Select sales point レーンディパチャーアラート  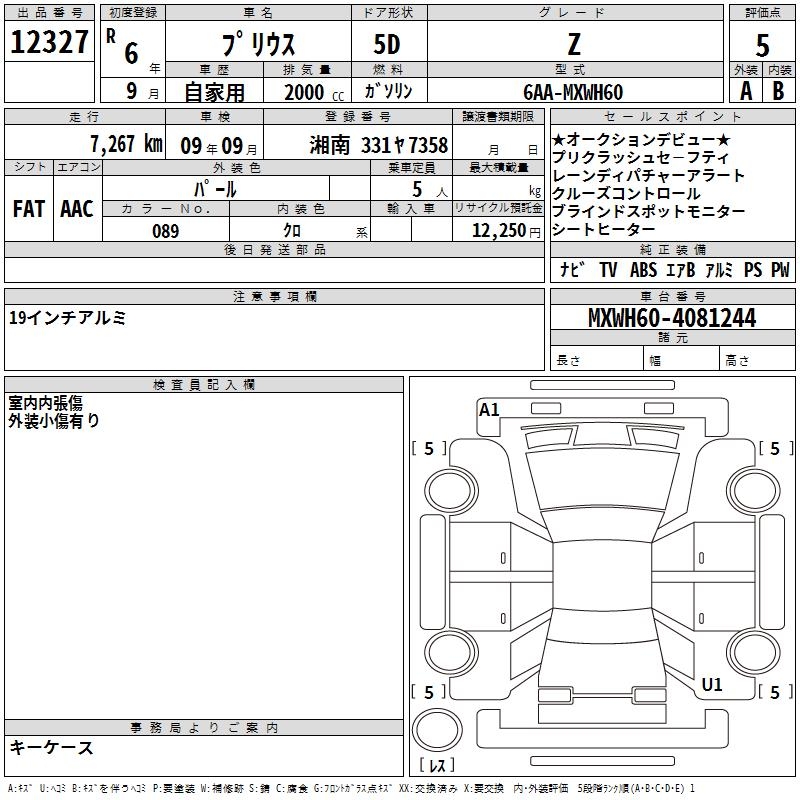pyautogui.click(x=648, y=176)
